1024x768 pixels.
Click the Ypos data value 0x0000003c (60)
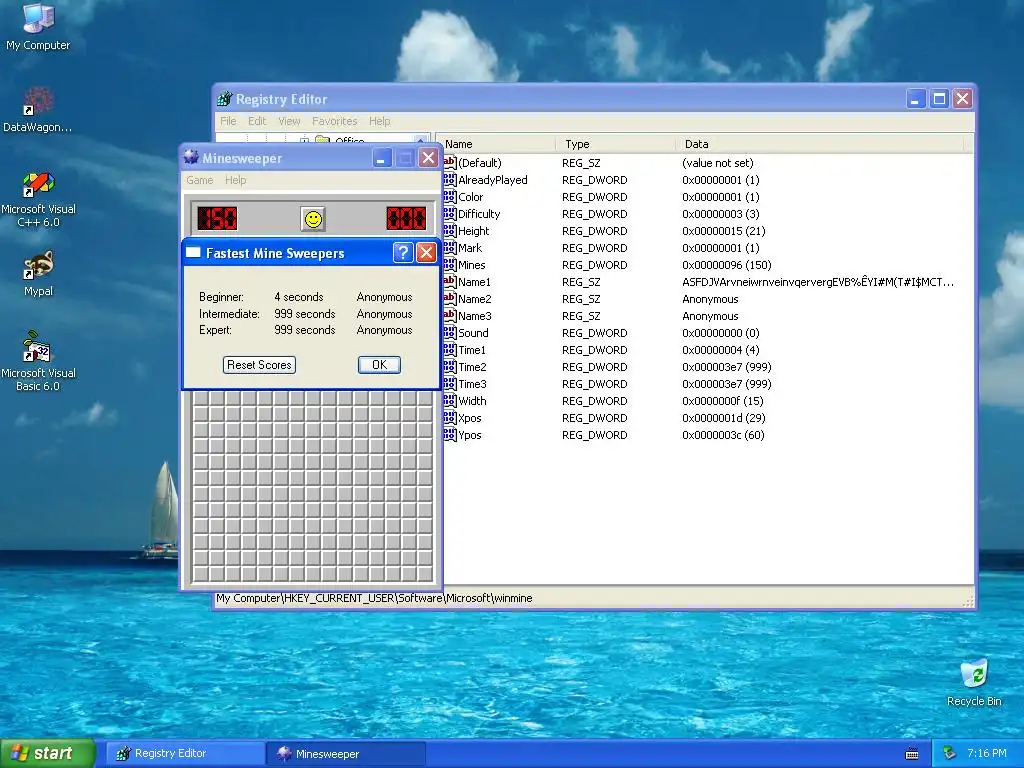[723, 435]
